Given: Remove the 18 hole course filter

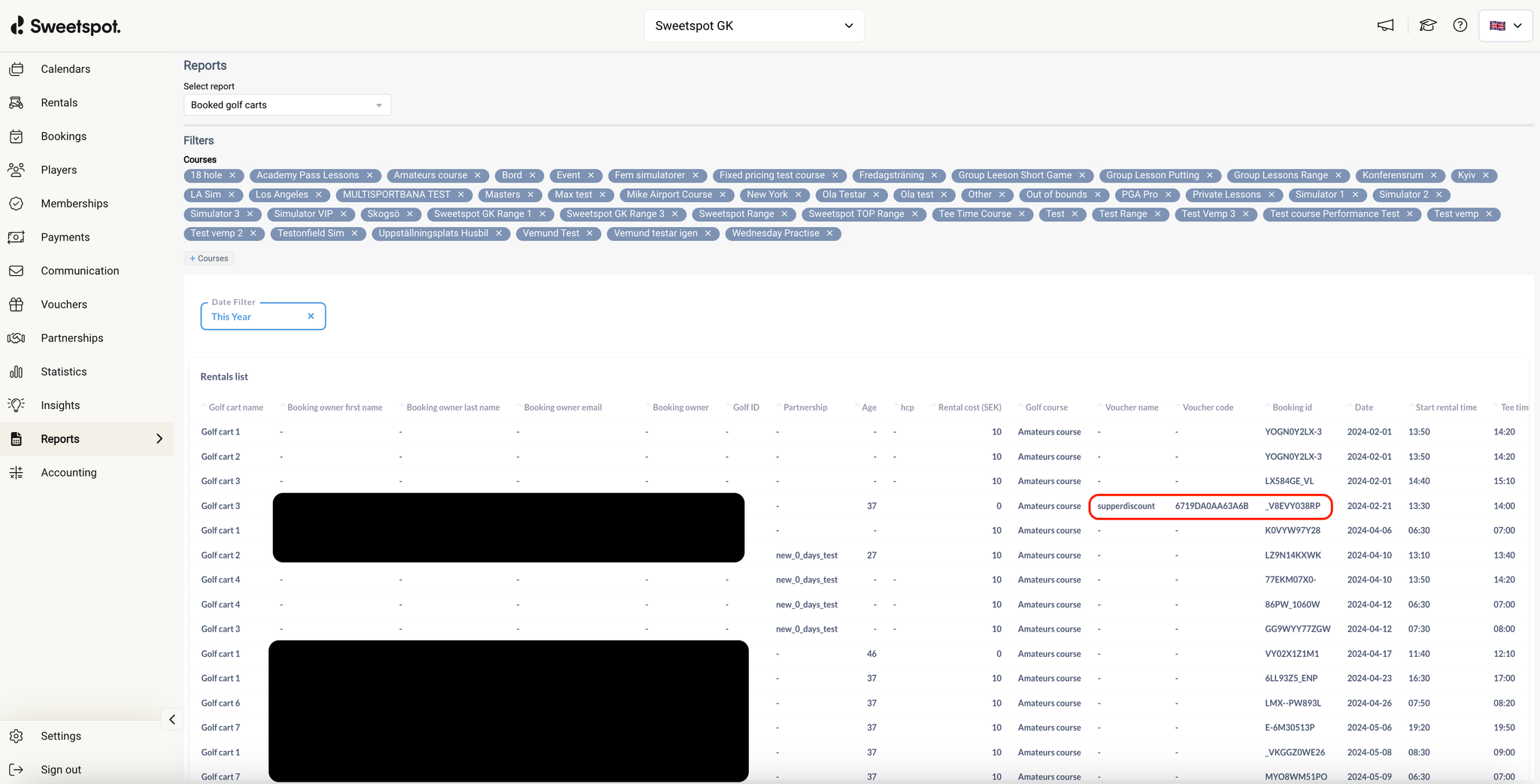Looking at the screenshot, I should click(x=232, y=175).
